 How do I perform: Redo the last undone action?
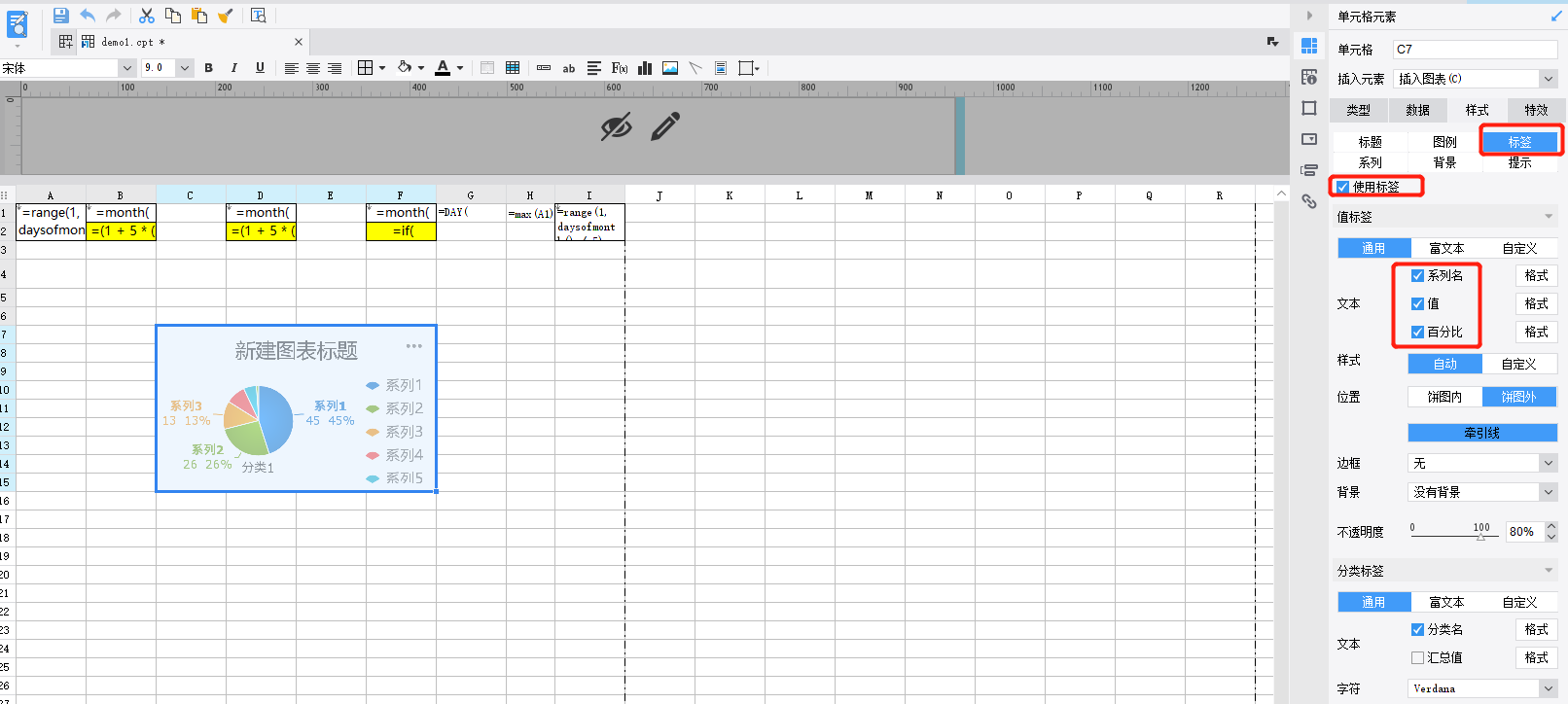pos(114,16)
